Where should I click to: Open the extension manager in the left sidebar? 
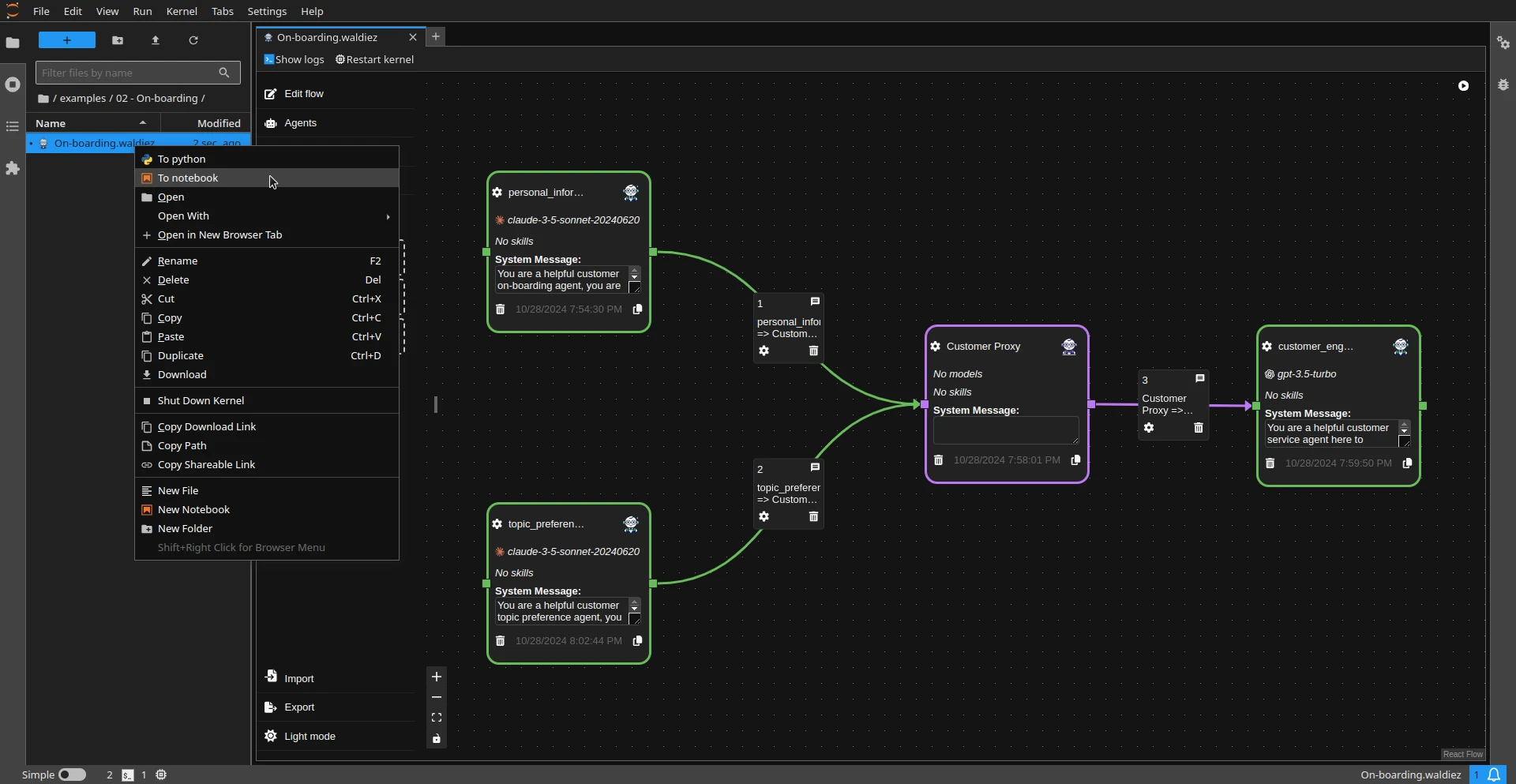13,168
